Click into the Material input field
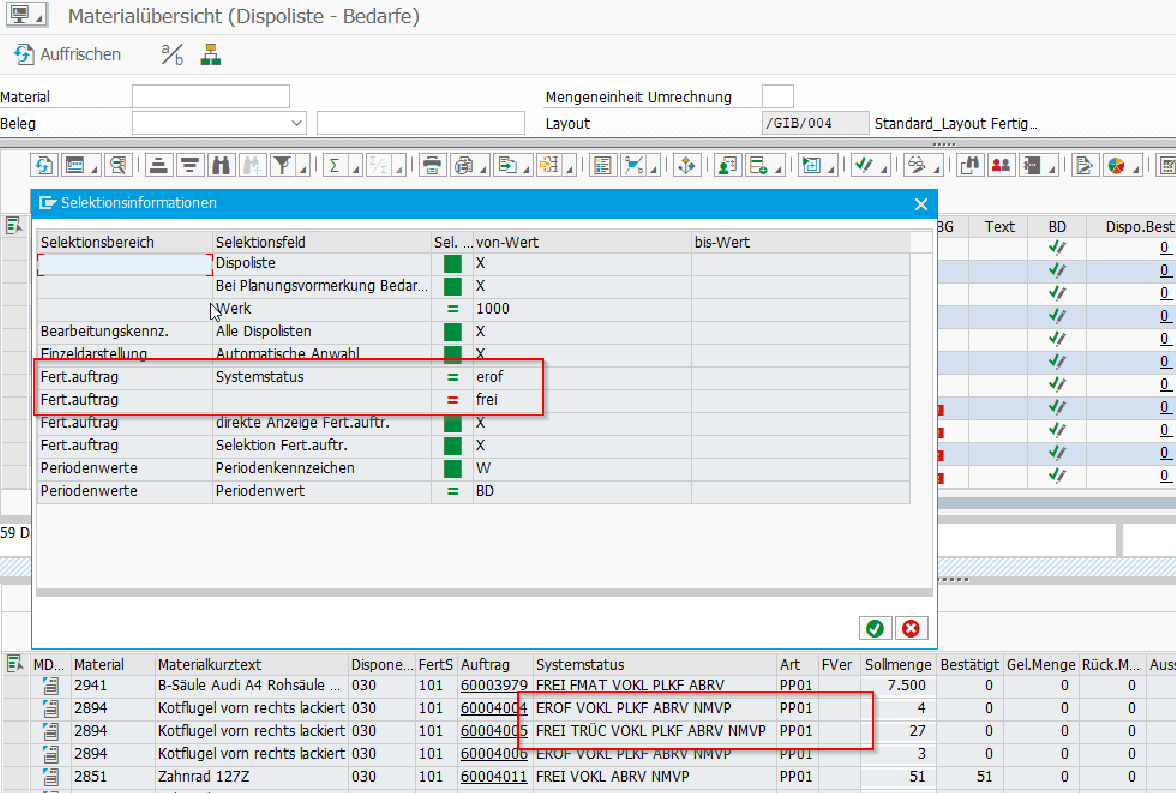This screenshot has width=1176, height=793. pyautogui.click(x=210, y=97)
